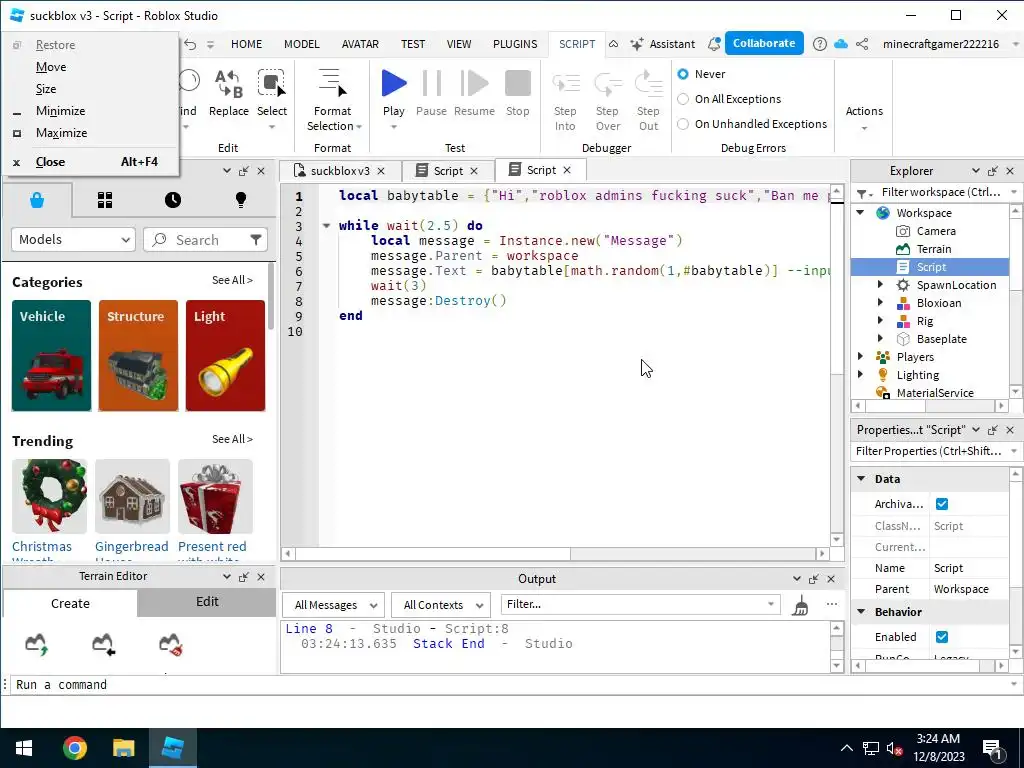Open taskbar notification center icon

991,748
